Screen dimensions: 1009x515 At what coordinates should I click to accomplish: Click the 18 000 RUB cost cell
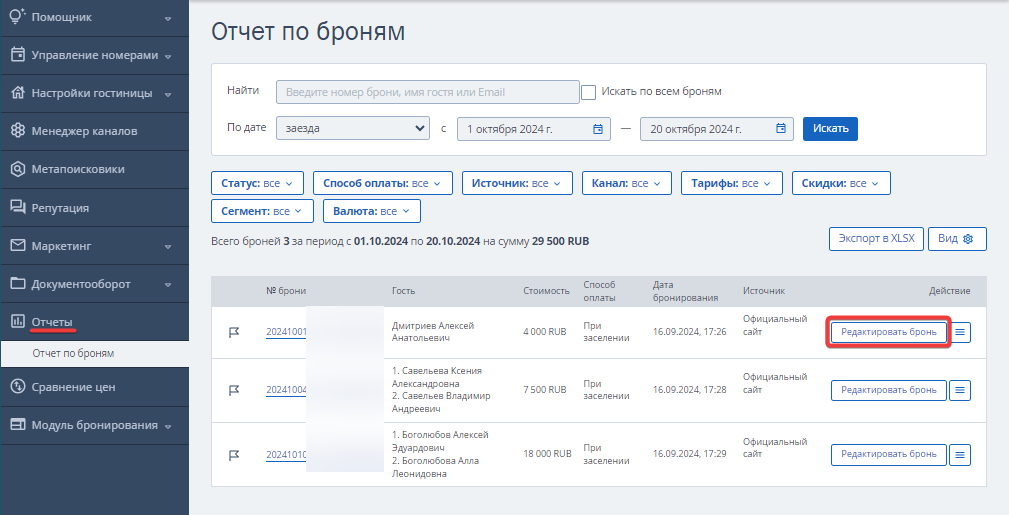click(547, 454)
